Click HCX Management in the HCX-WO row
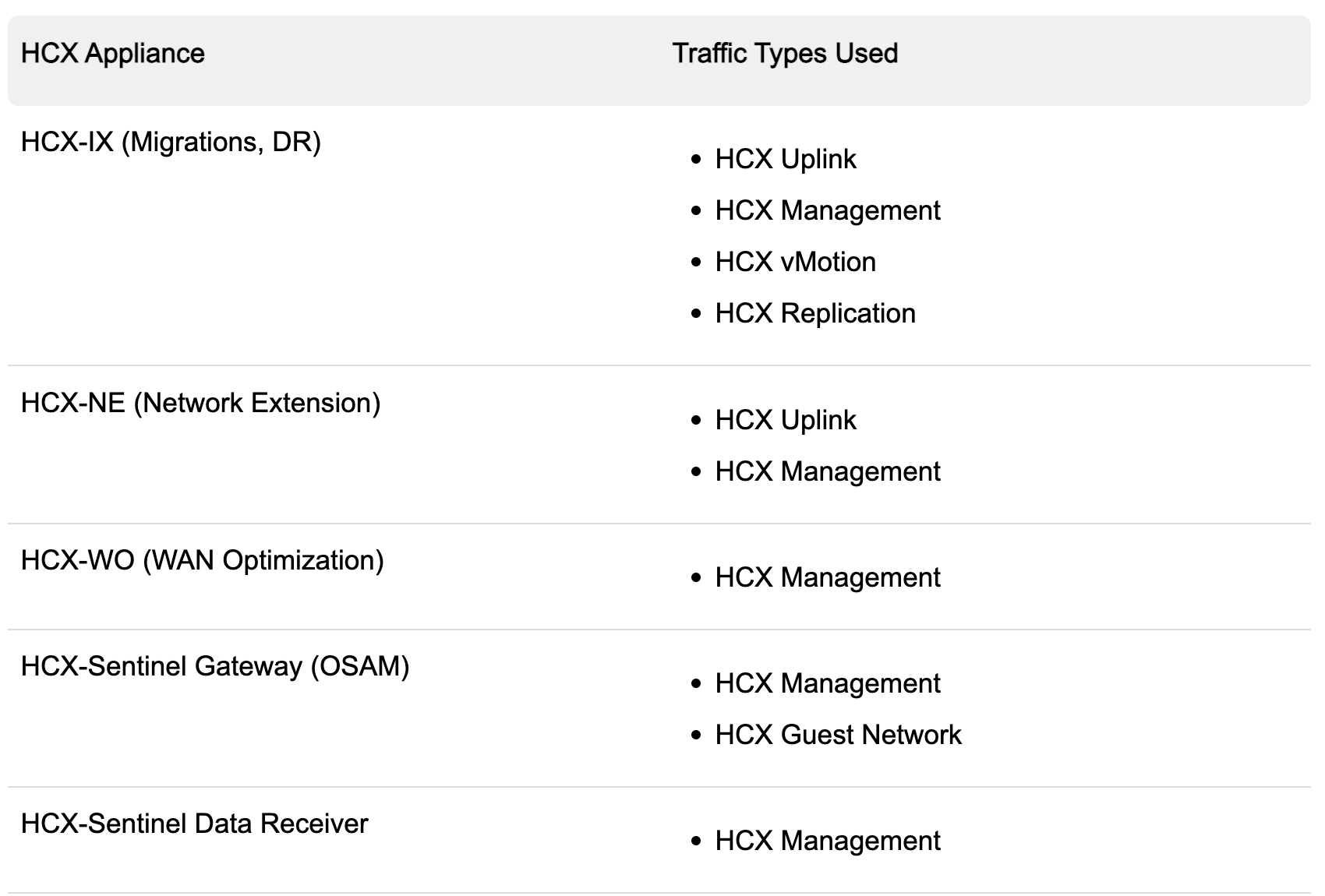This screenshot has height=896, width=1325. tap(827, 578)
